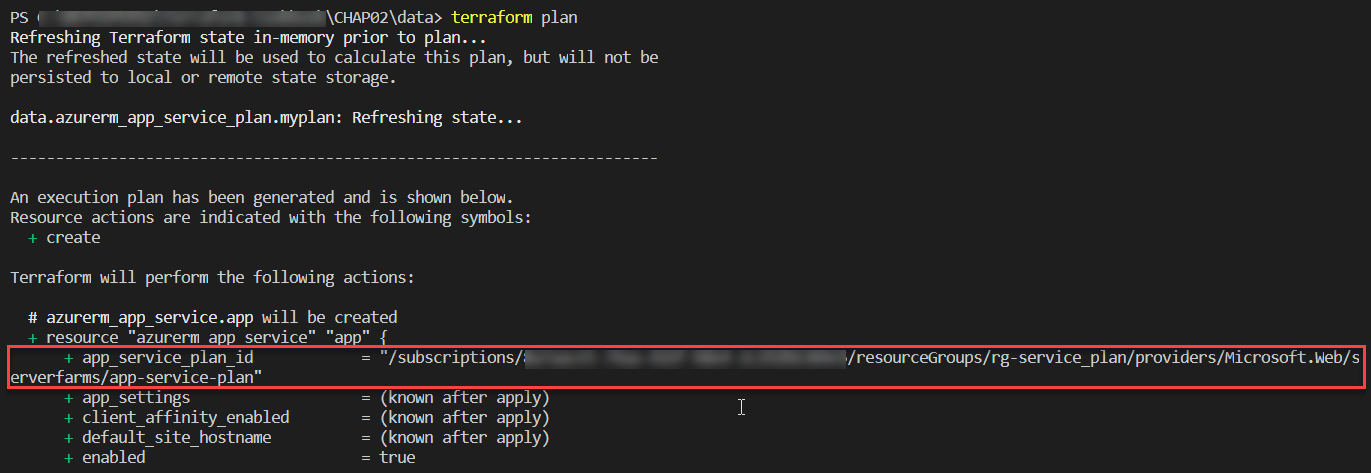This screenshot has width=1371, height=473.
Task: Click the wrapped "erverfarms/app-service-plan" text
Action: [x=136, y=377]
